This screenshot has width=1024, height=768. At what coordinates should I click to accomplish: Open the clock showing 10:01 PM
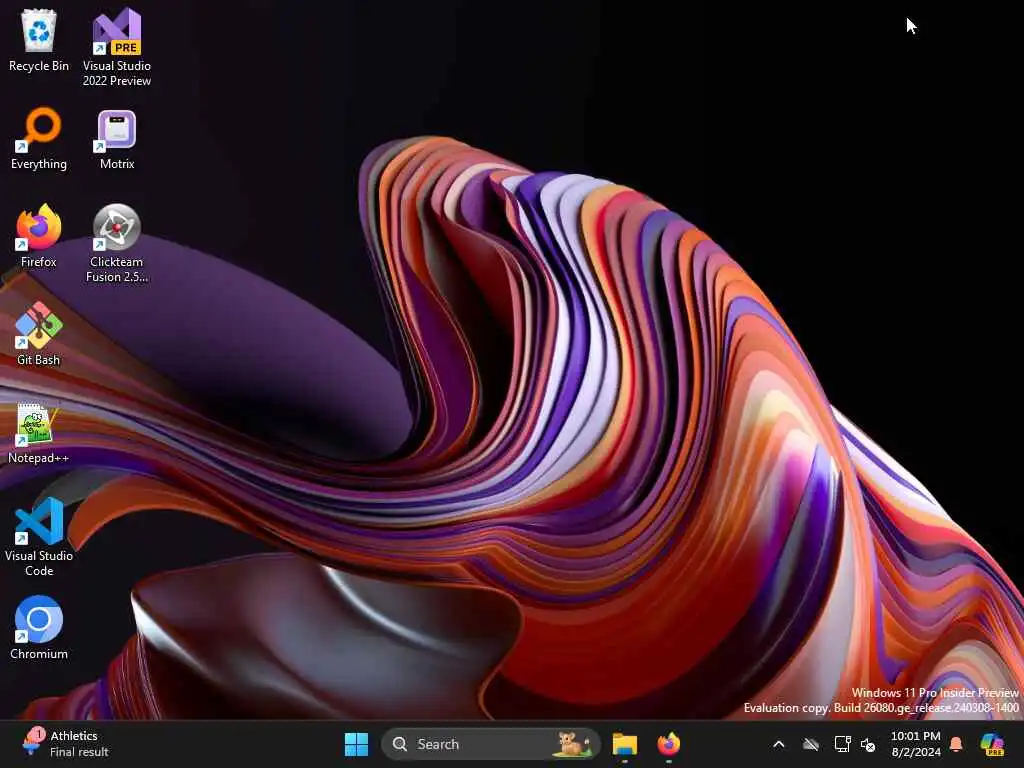click(x=916, y=744)
